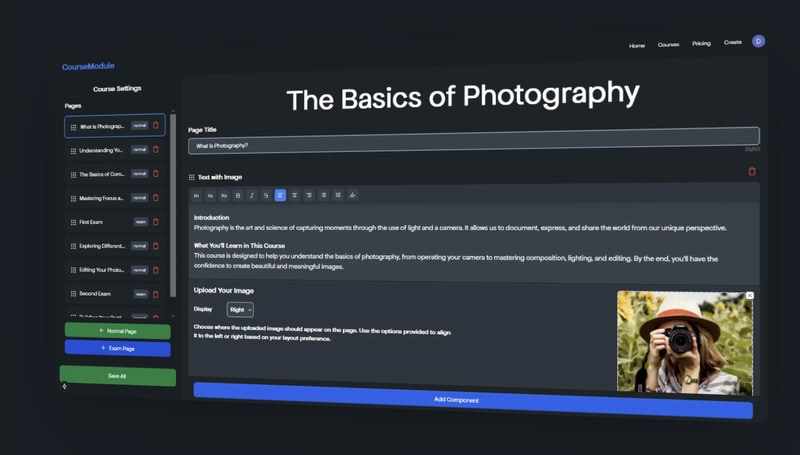The width and height of the screenshot is (800, 455).
Task: Toggle bold formatting in the text toolbar
Action: coord(238,195)
